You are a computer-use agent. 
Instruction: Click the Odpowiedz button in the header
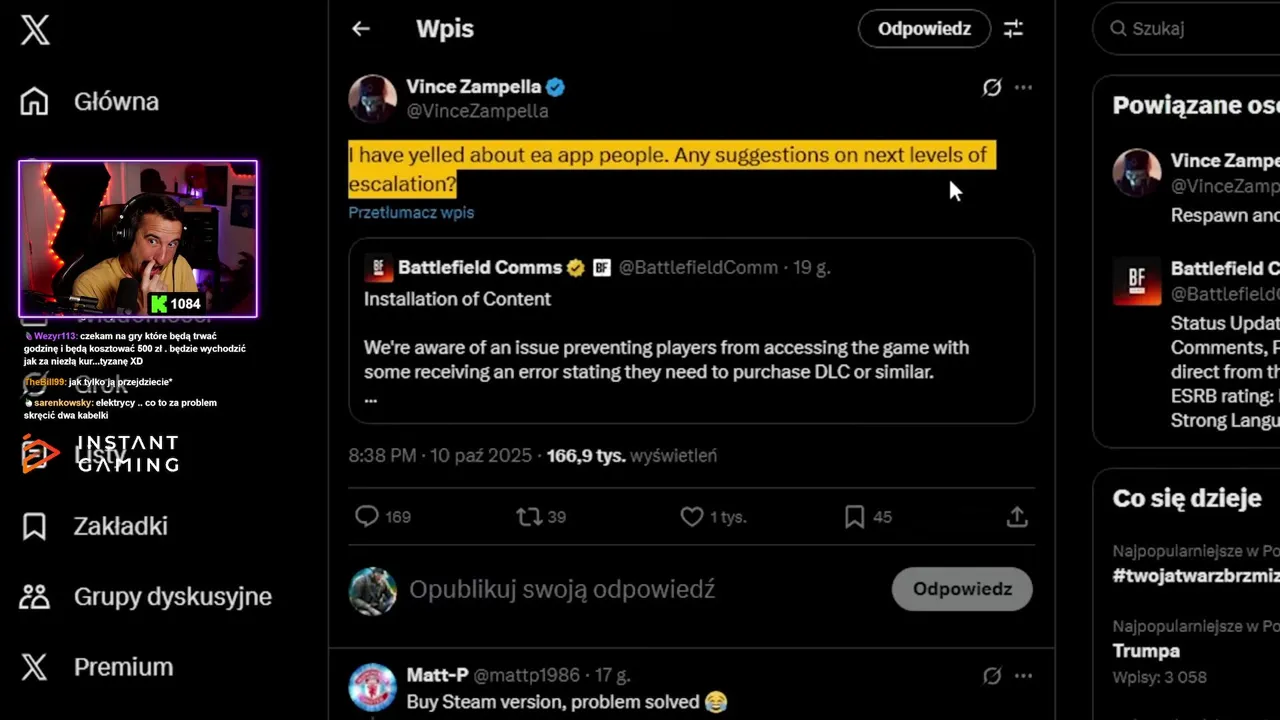[x=924, y=29]
